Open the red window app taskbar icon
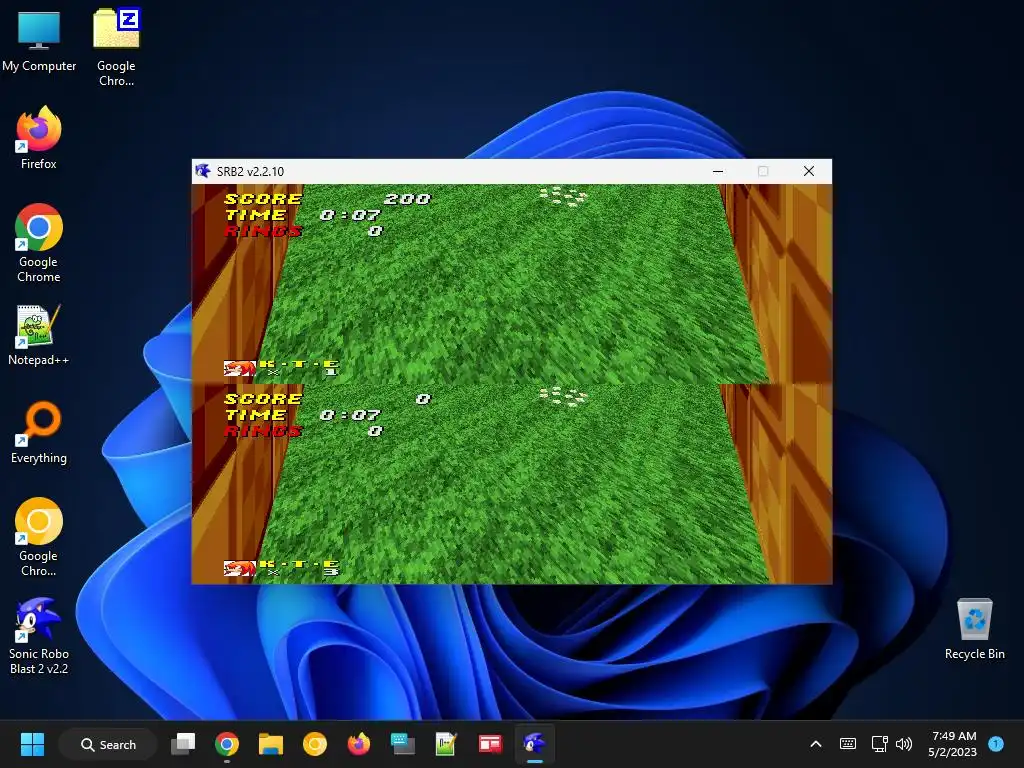 pyautogui.click(x=490, y=744)
